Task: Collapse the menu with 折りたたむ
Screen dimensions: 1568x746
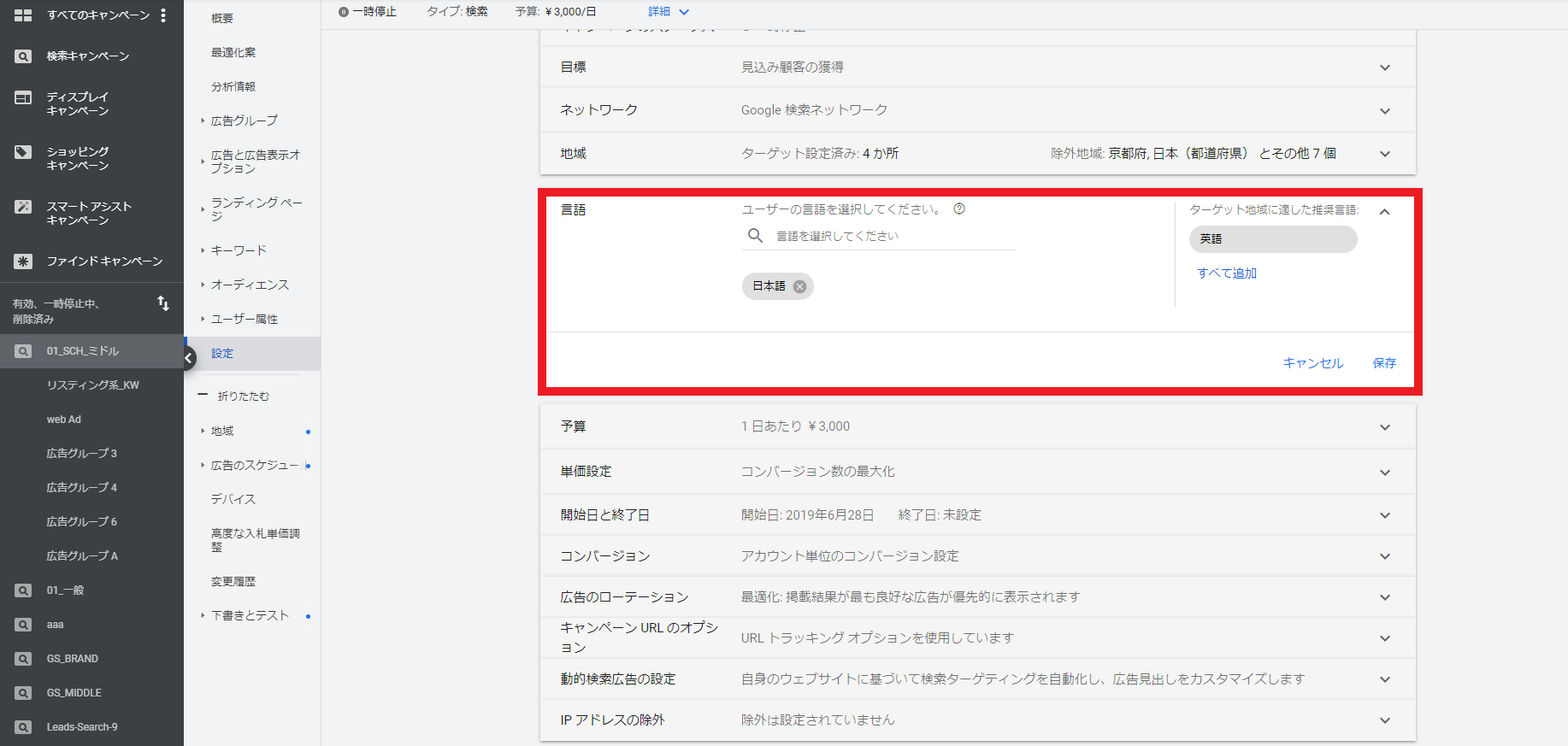Action: click(234, 396)
